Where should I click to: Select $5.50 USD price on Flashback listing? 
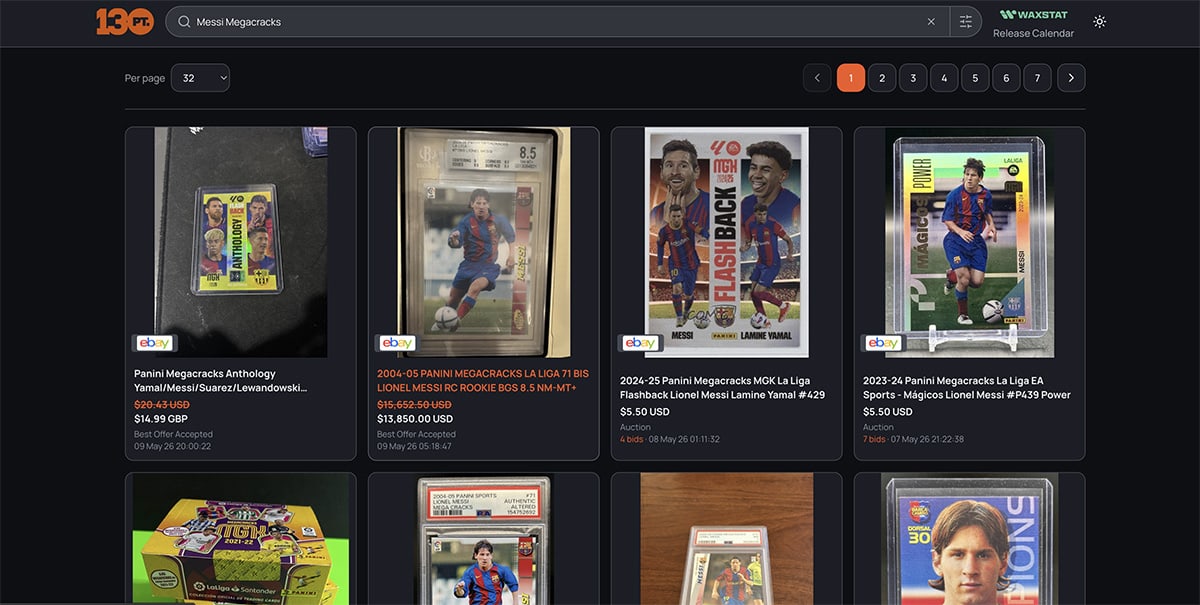[x=645, y=411]
